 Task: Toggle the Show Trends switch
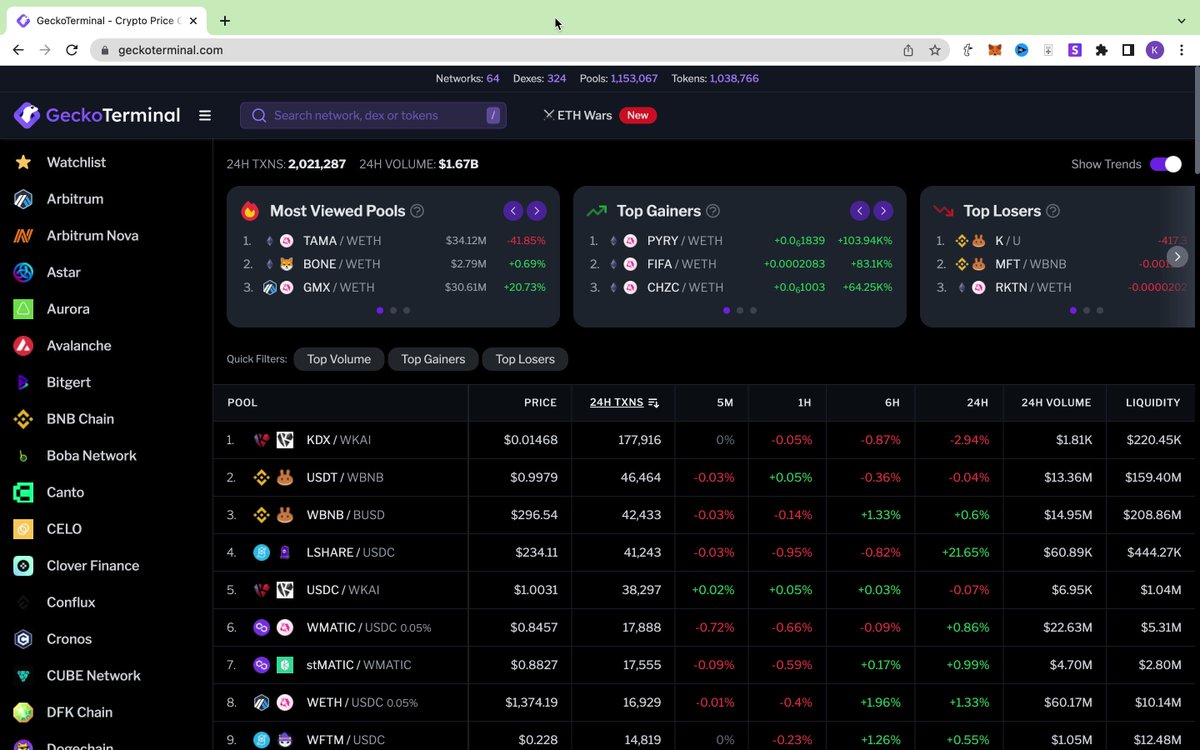(x=1166, y=164)
